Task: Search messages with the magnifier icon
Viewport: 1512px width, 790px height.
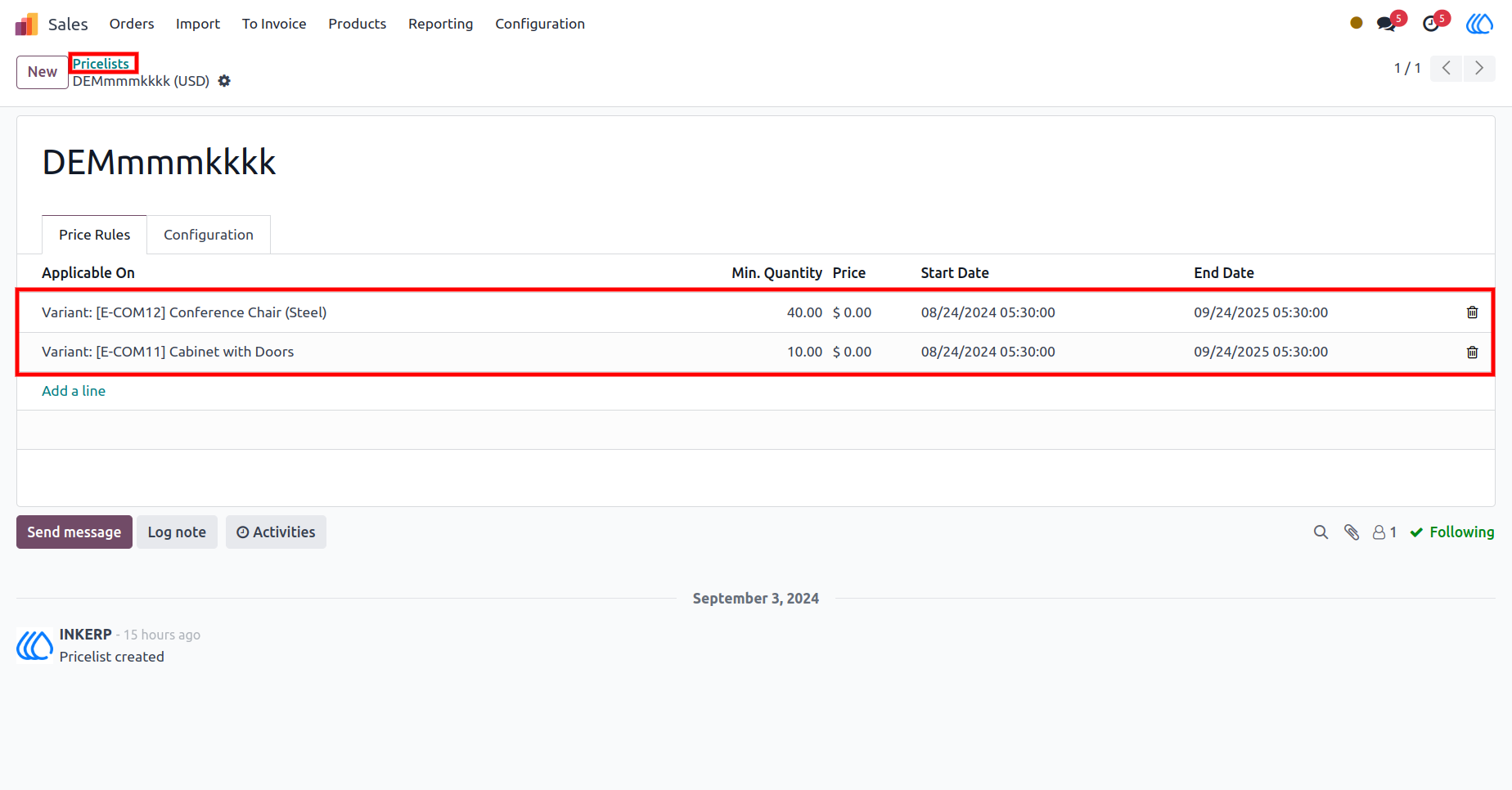Action: point(1321,532)
